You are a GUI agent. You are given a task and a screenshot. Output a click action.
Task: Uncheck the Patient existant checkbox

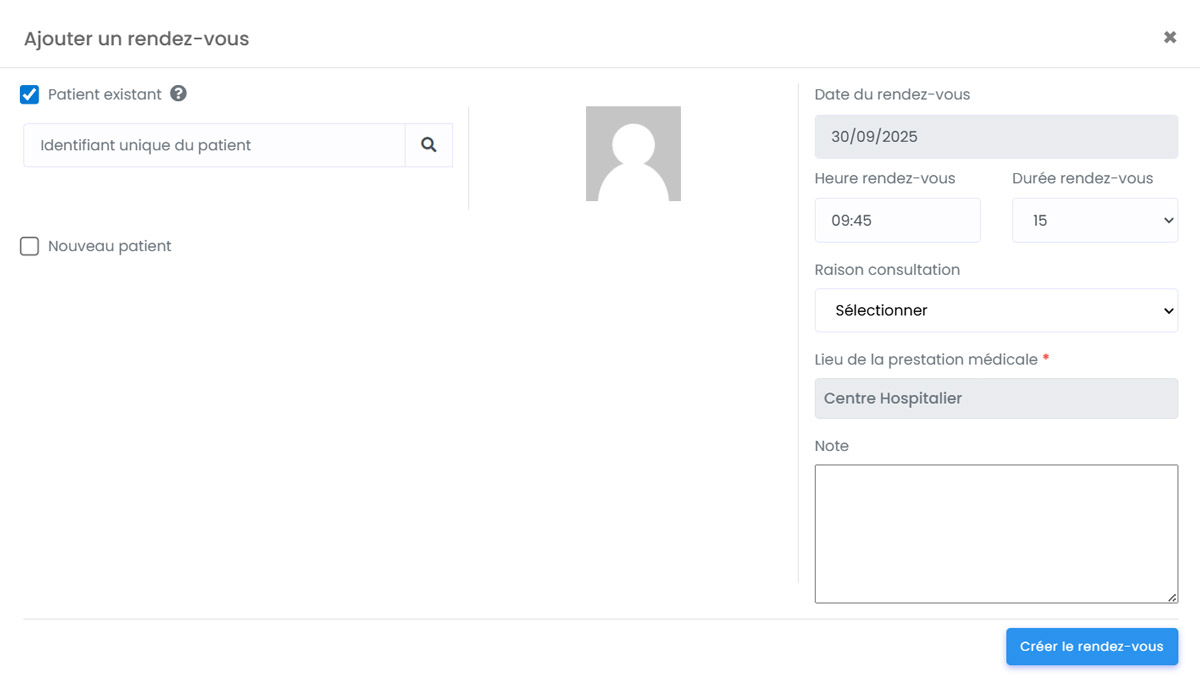(x=30, y=95)
